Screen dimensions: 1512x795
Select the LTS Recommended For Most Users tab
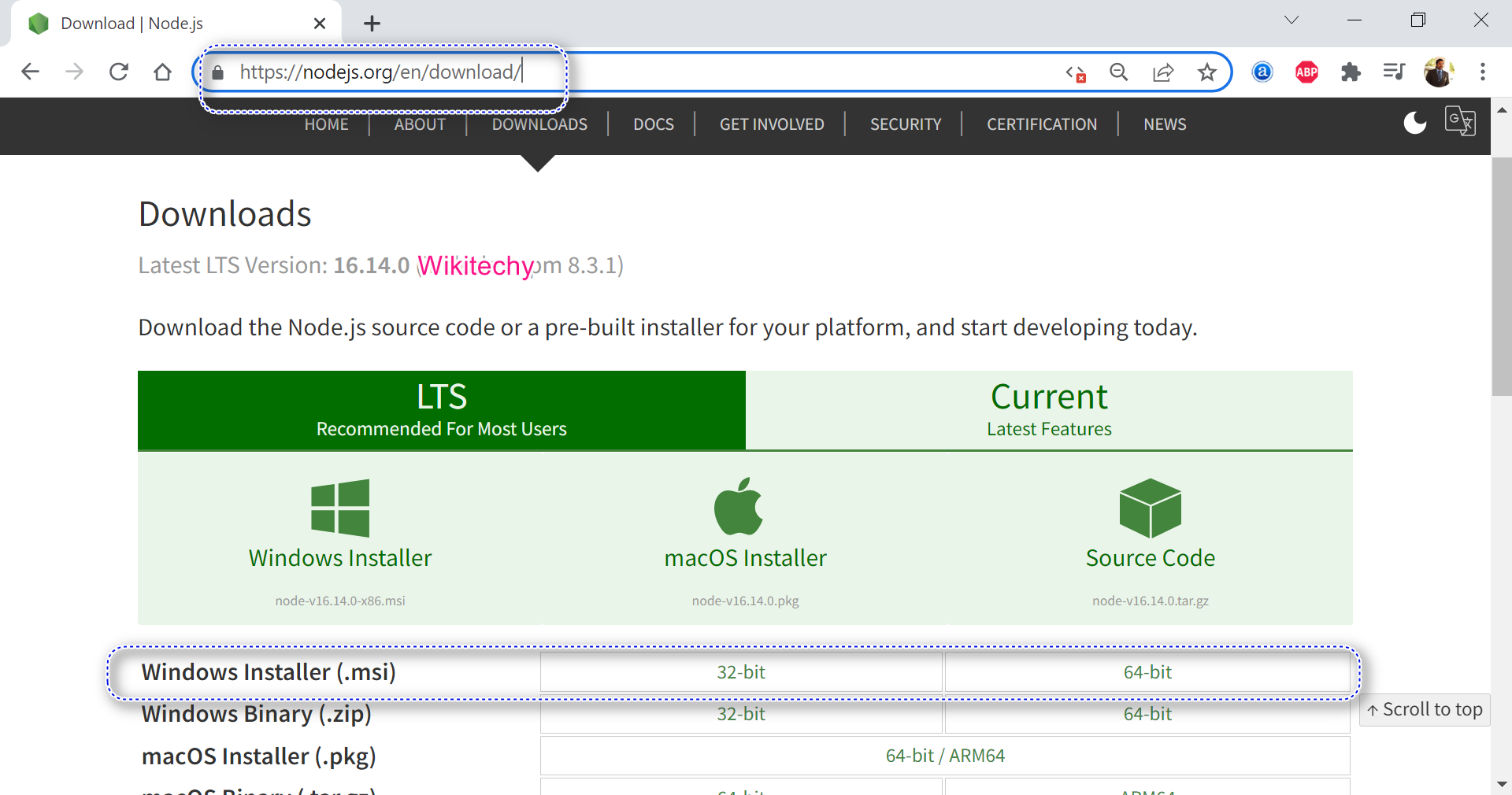click(441, 410)
